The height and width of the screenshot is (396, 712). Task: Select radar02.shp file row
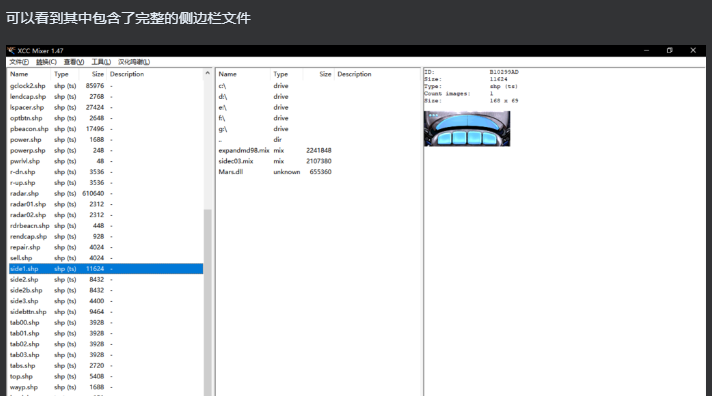[106, 215]
